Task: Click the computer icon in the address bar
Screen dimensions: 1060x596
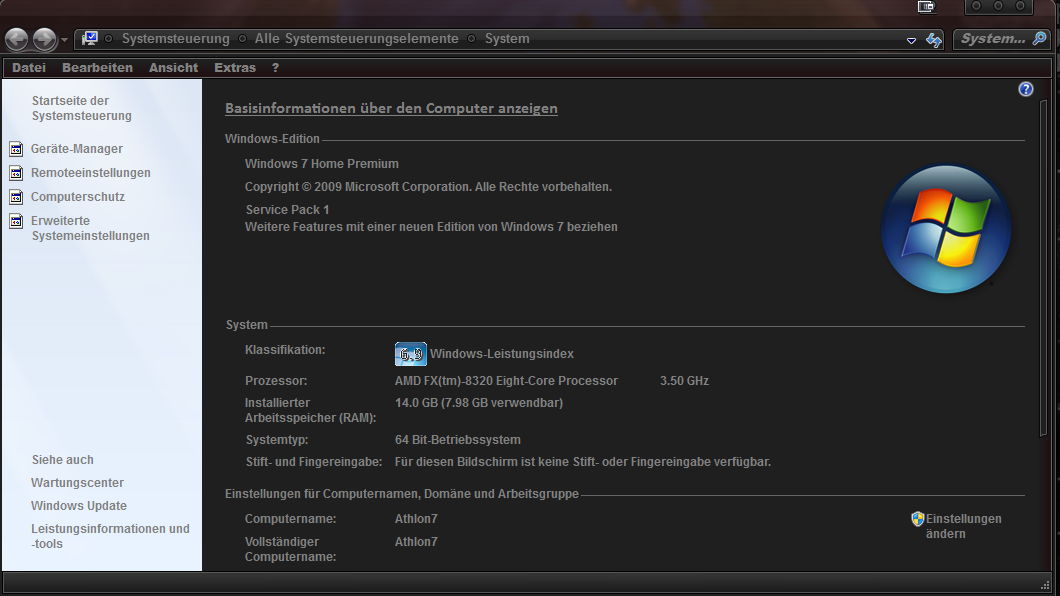Action: pos(90,39)
